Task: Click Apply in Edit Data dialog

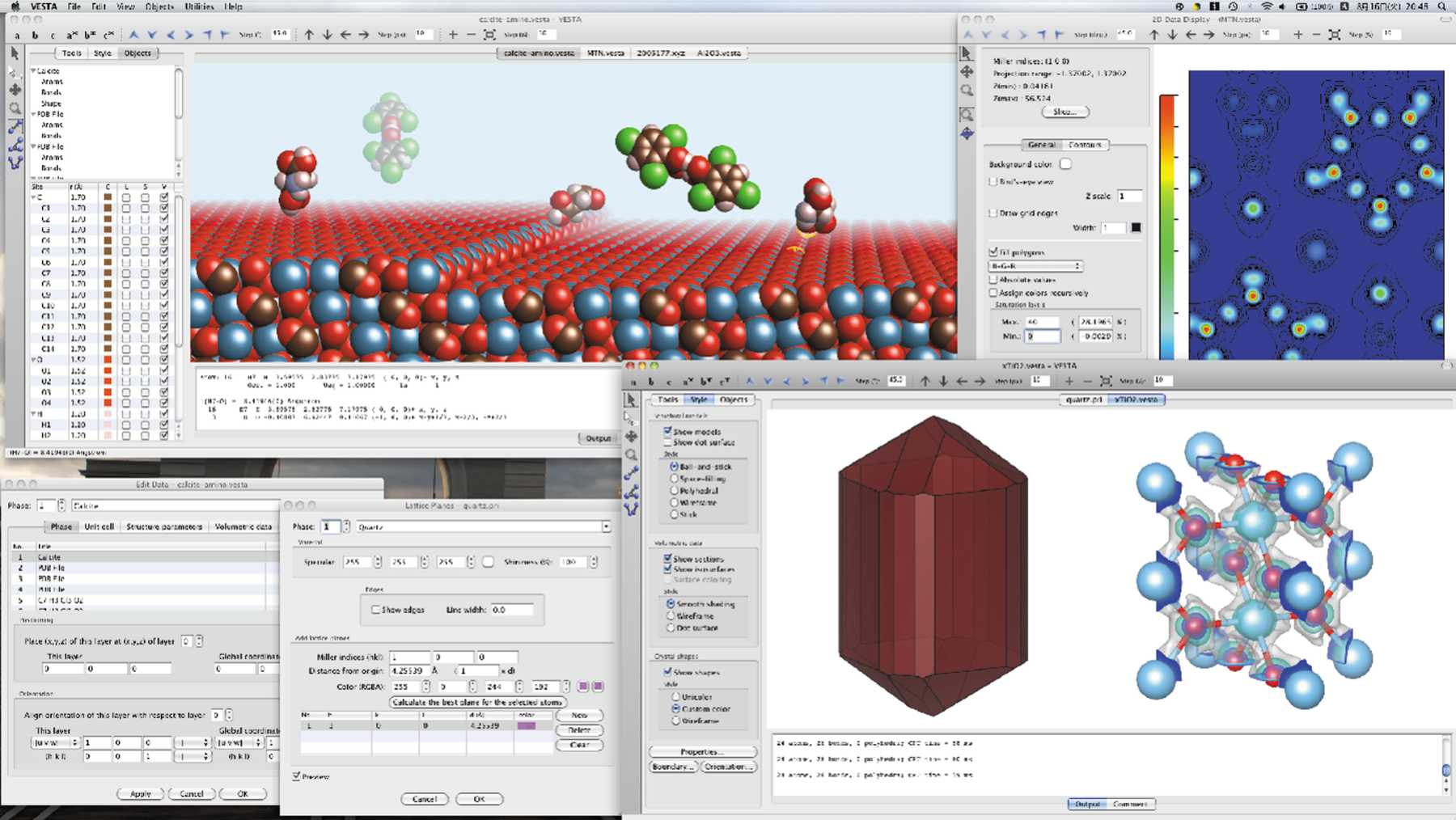Action: tap(141, 793)
